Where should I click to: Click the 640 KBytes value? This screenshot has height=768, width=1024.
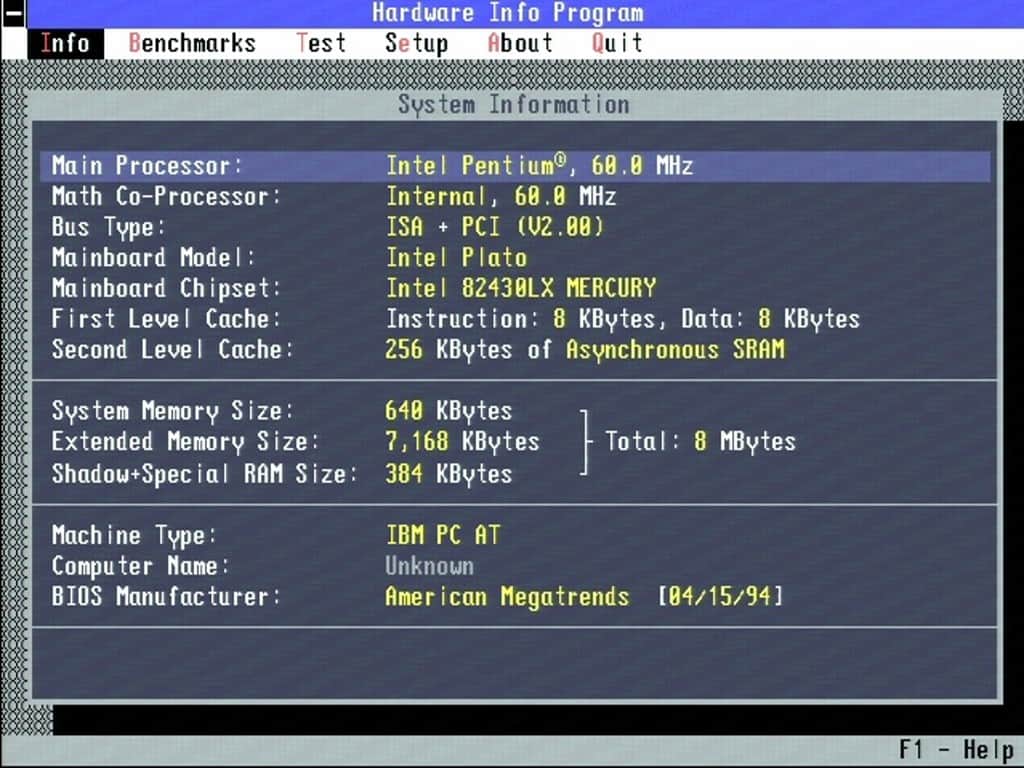[449, 411]
